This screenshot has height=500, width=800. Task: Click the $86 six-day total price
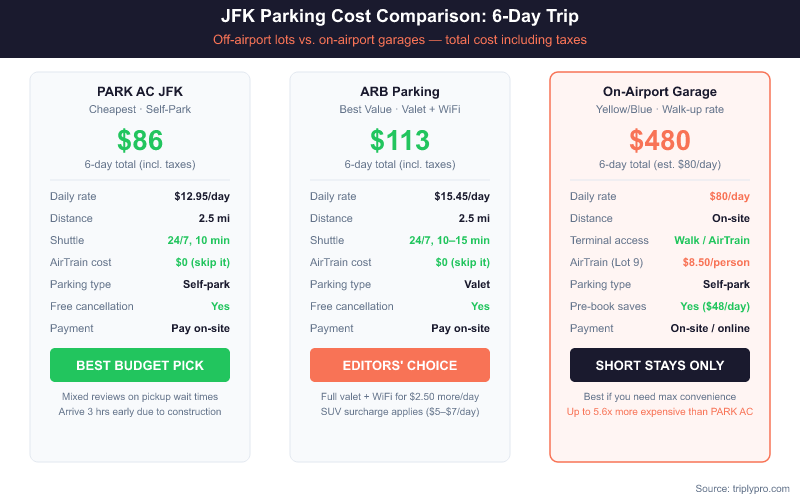140,140
